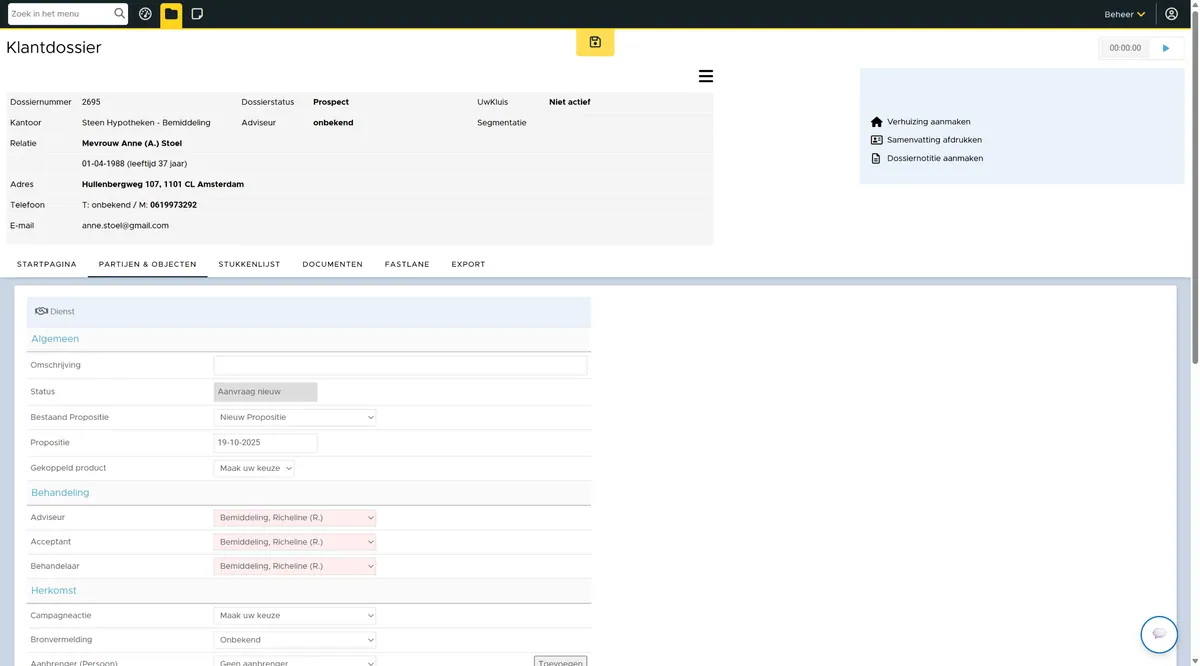1200x666 pixels.
Task: Click the search magnifier icon in menu search
Action: pyautogui.click(x=120, y=14)
